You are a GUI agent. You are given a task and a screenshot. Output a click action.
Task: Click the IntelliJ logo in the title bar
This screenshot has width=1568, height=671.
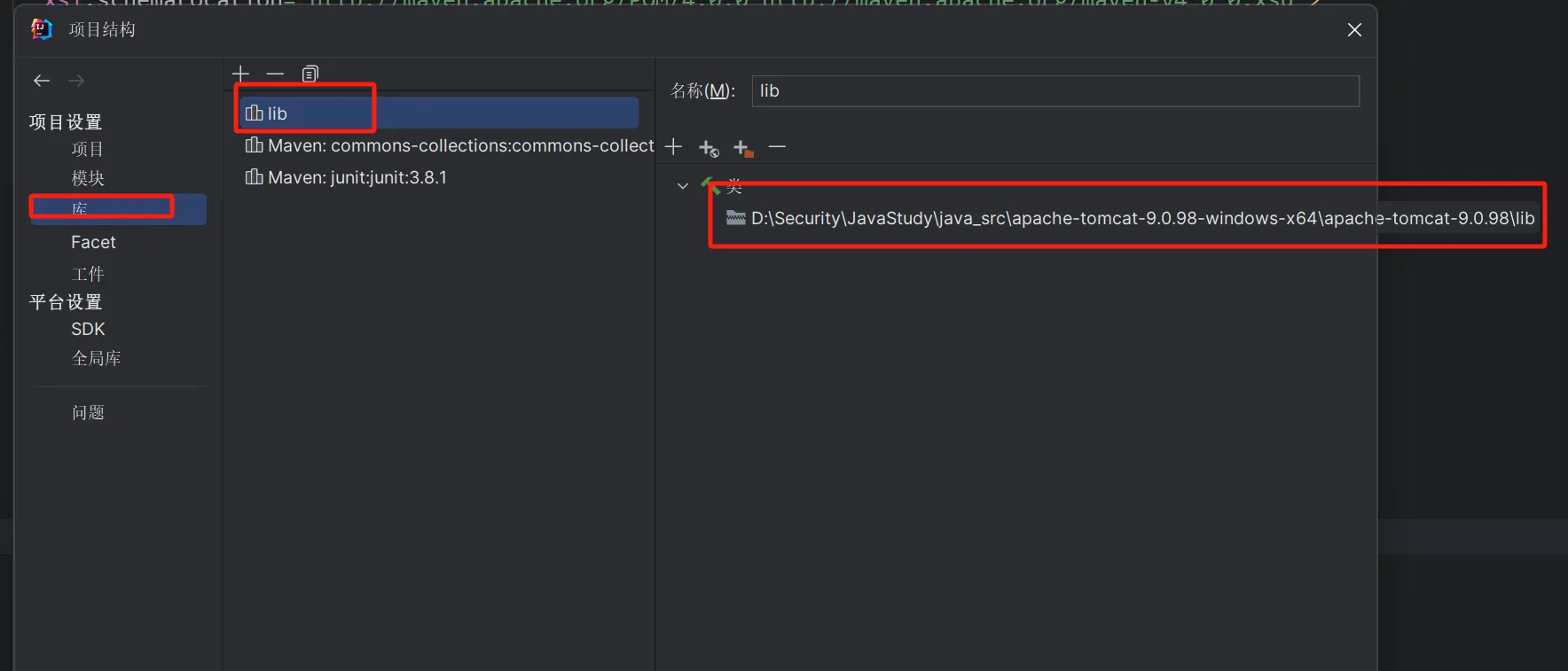(42, 29)
